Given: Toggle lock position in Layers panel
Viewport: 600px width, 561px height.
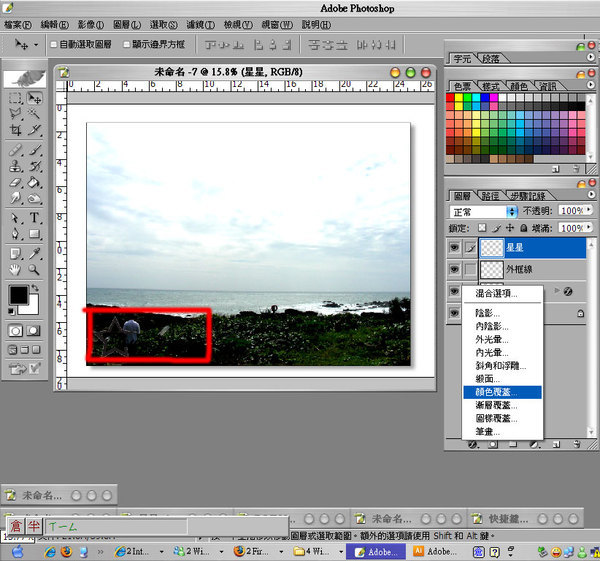Looking at the screenshot, I should point(510,228).
